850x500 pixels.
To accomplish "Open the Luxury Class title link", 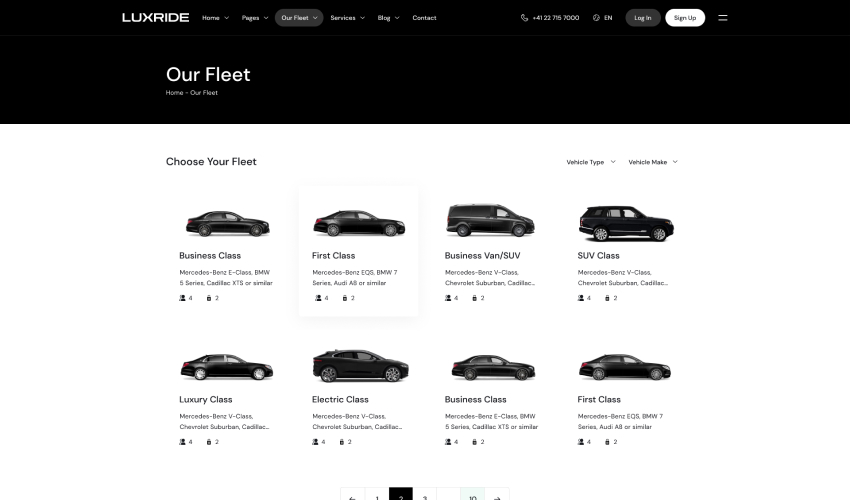I will [x=205, y=399].
